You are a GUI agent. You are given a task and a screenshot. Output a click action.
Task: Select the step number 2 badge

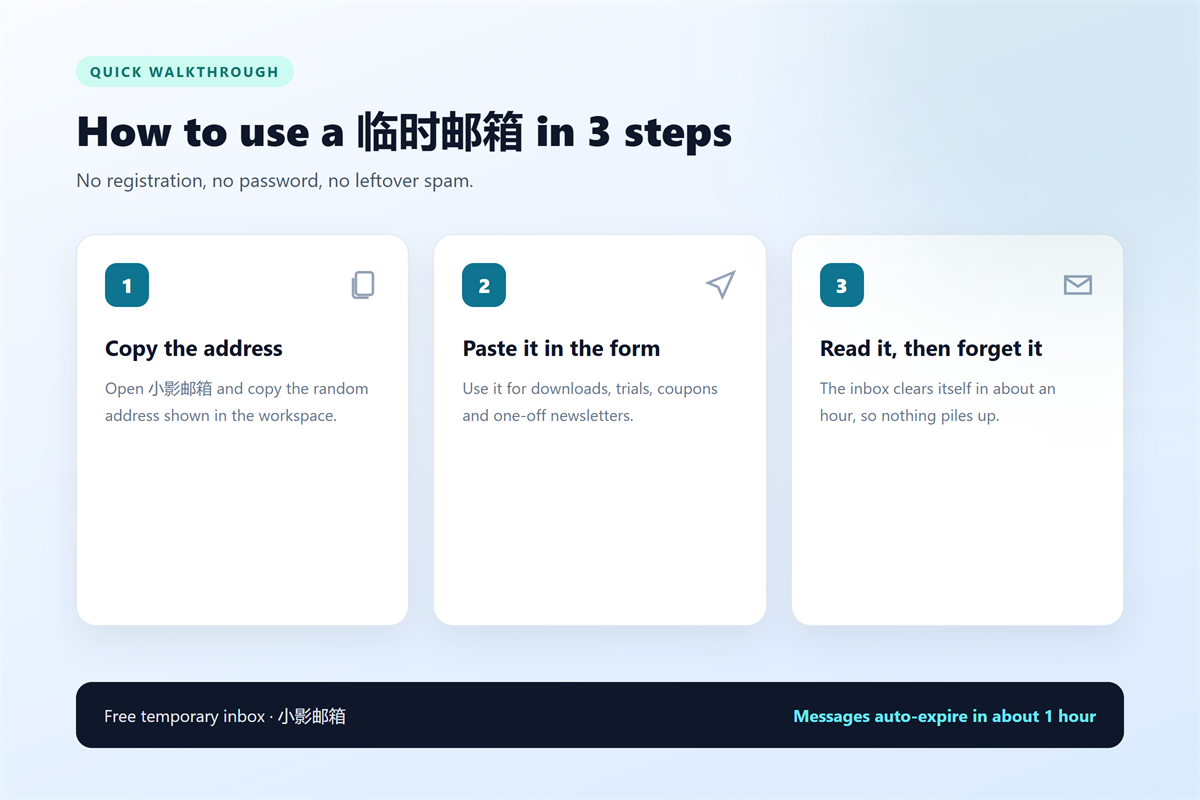click(x=484, y=285)
